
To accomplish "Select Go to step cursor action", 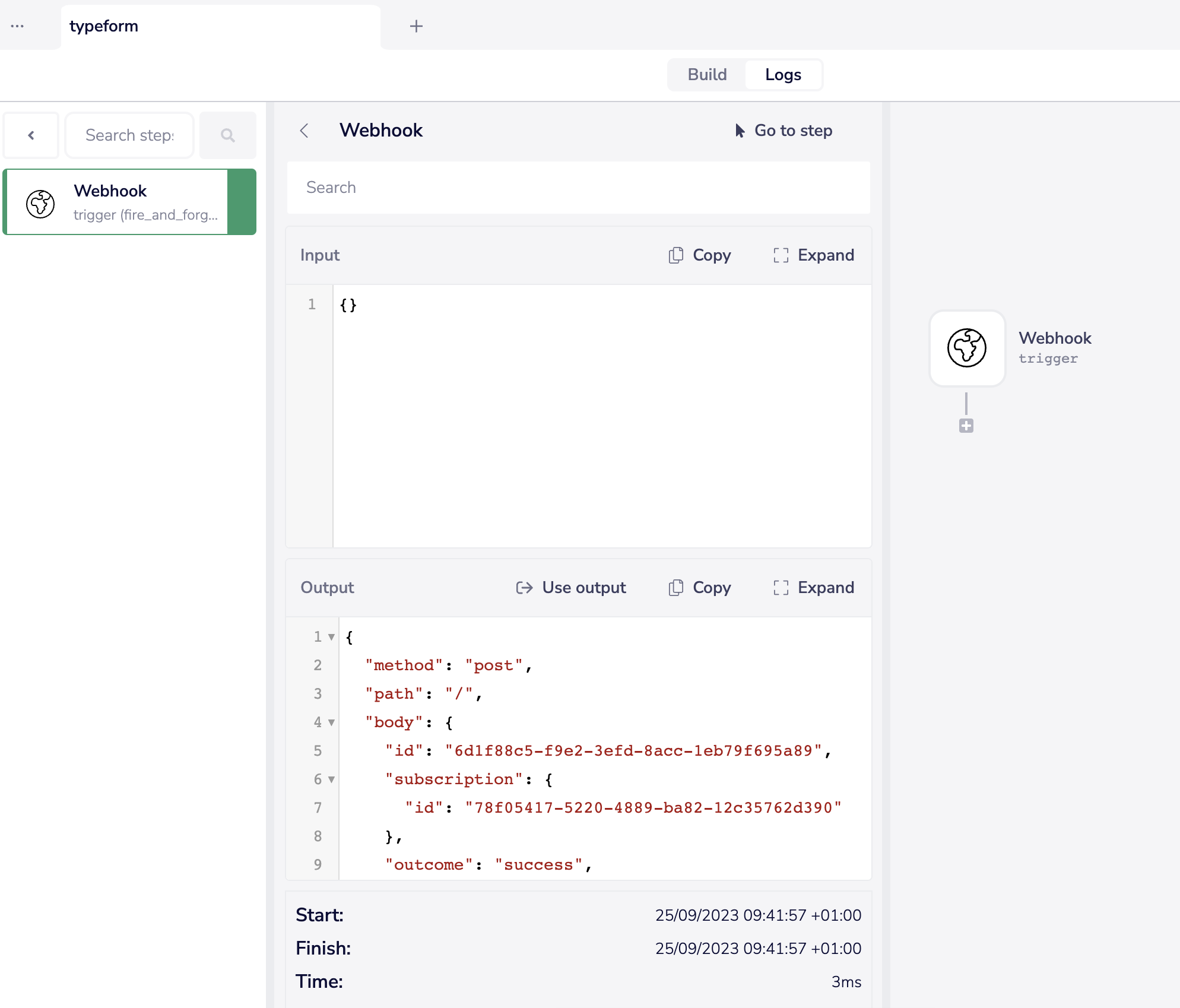I will (x=784, y=131).
